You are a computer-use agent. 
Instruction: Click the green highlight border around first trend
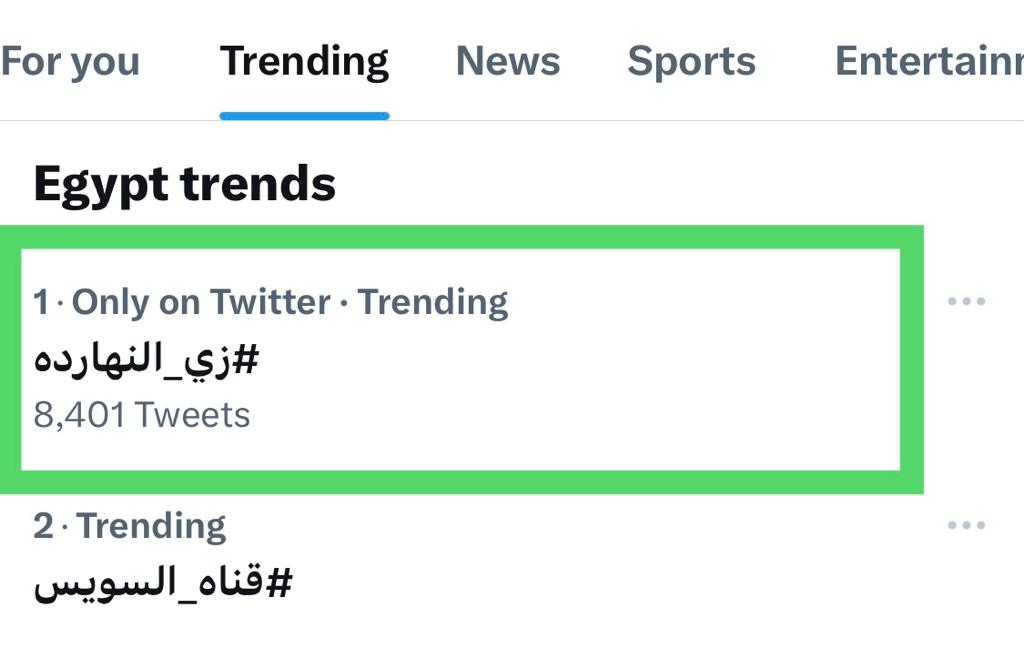click(x=461, y=237)
